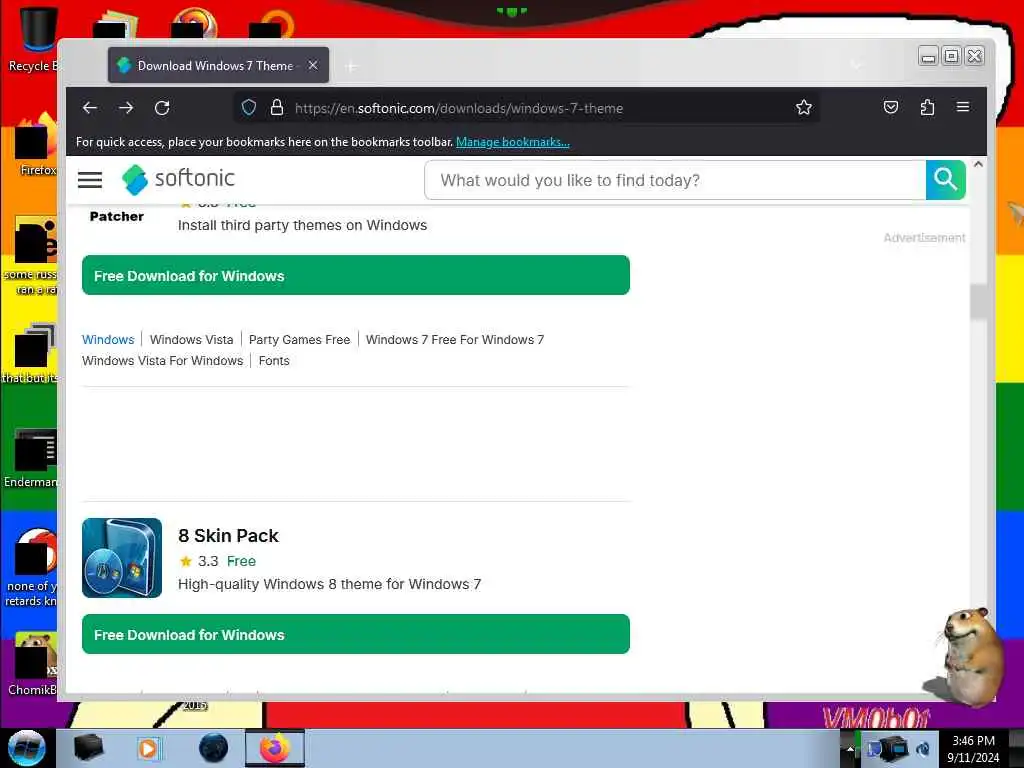
Task: Click page scrollbar up arrow
Action: point(978,165)
